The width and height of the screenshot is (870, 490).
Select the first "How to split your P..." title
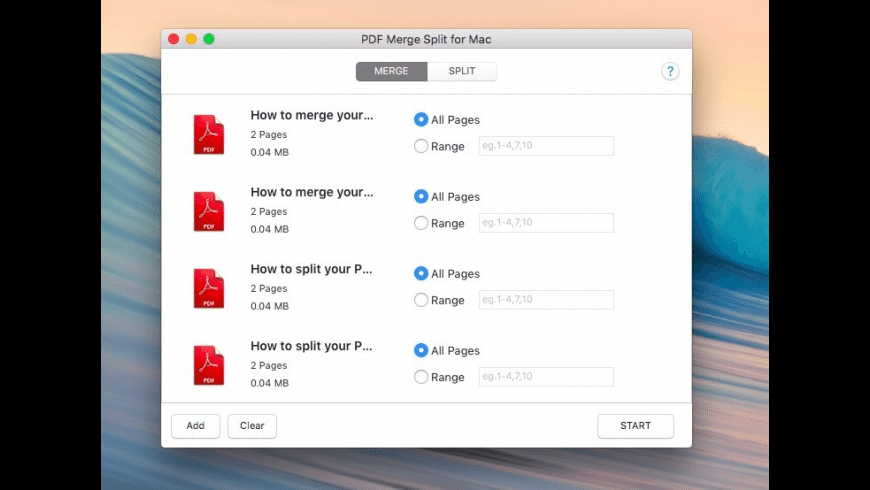point(311,269)
